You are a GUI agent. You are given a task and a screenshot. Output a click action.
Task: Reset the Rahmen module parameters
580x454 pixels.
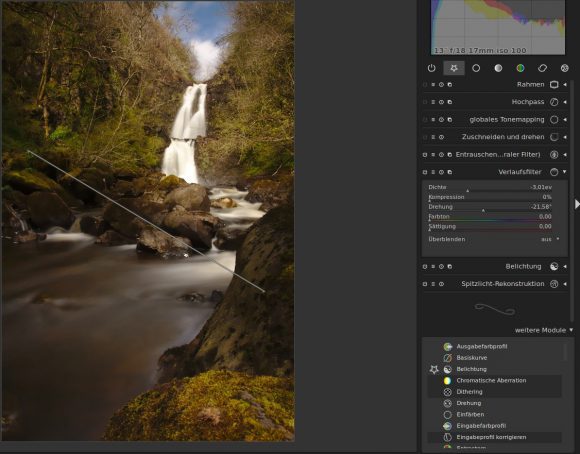click(x=441, y=85)
